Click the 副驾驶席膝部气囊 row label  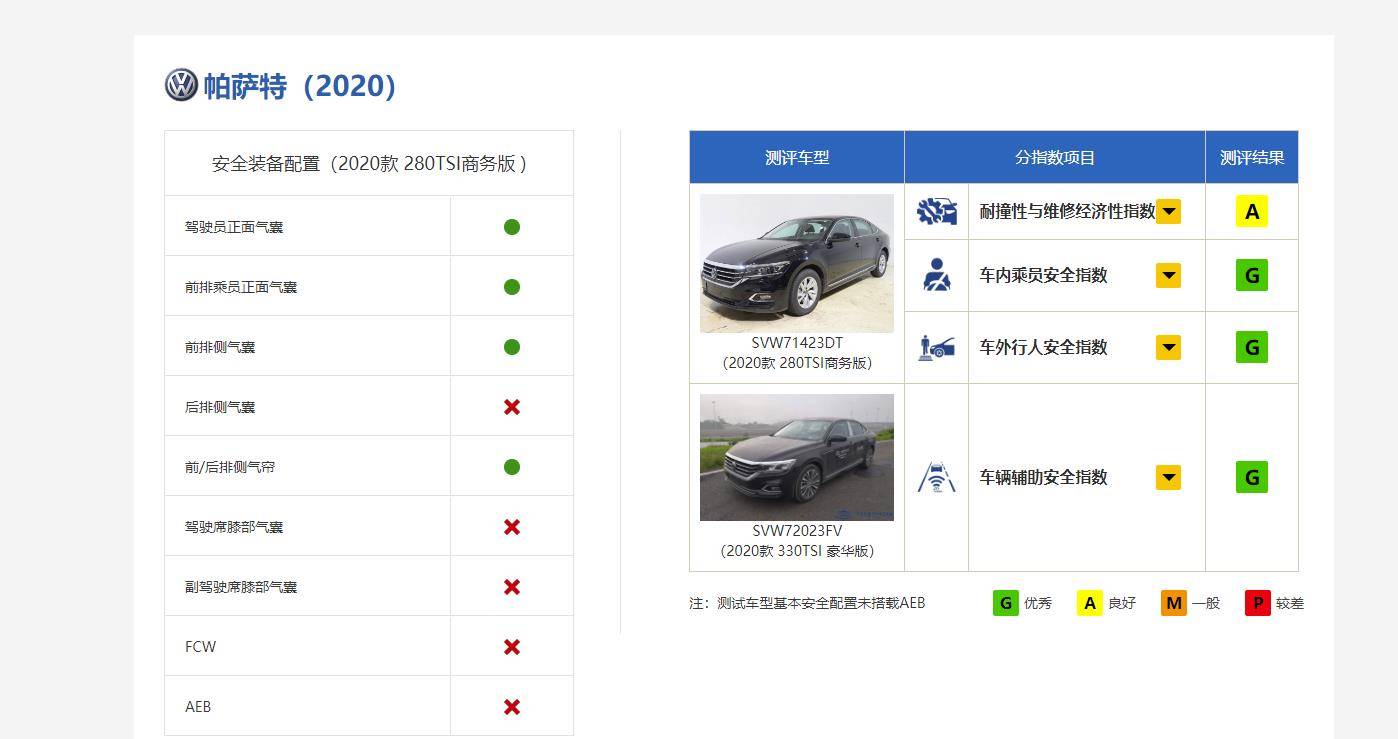point(241,587)
